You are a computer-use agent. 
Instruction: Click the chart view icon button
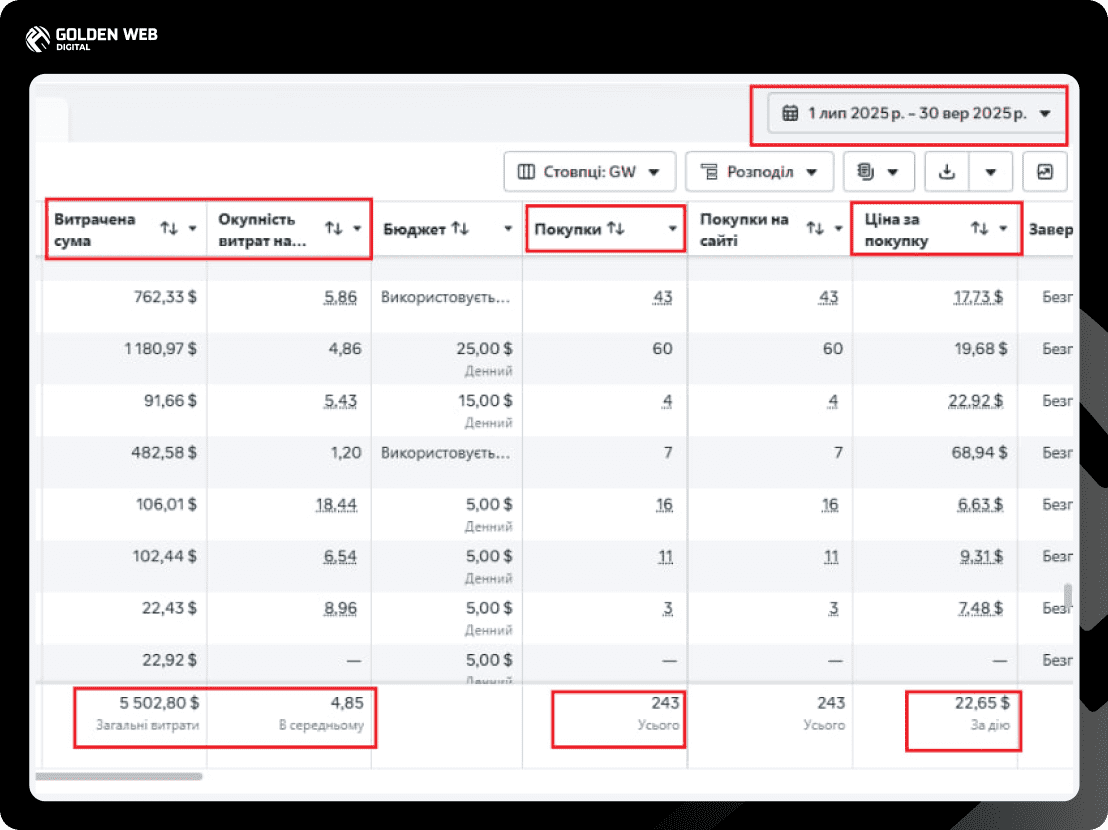tap(1044, 172)
